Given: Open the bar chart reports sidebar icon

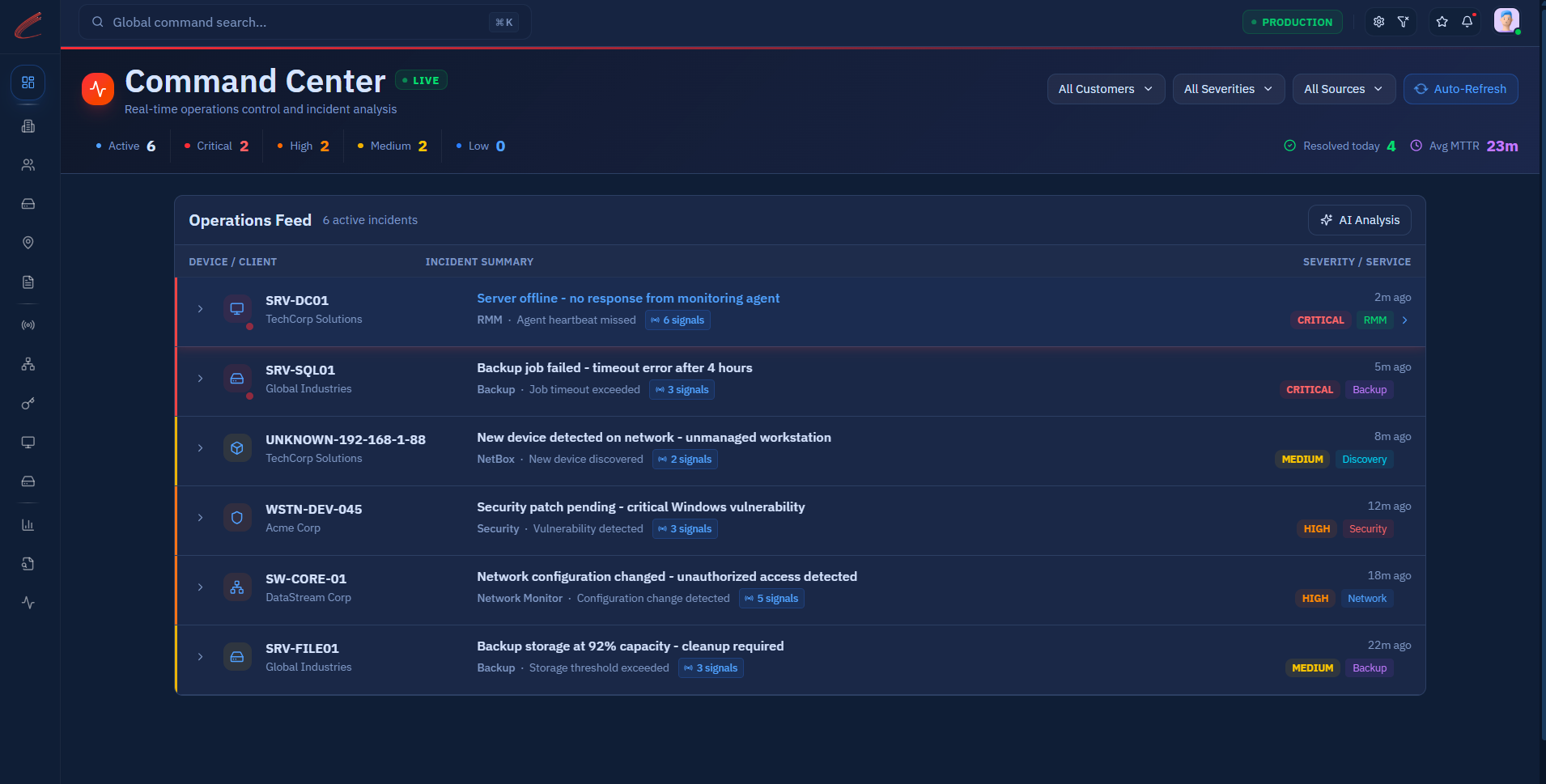Looking at the screenshot, I should (x=28, y=525).
